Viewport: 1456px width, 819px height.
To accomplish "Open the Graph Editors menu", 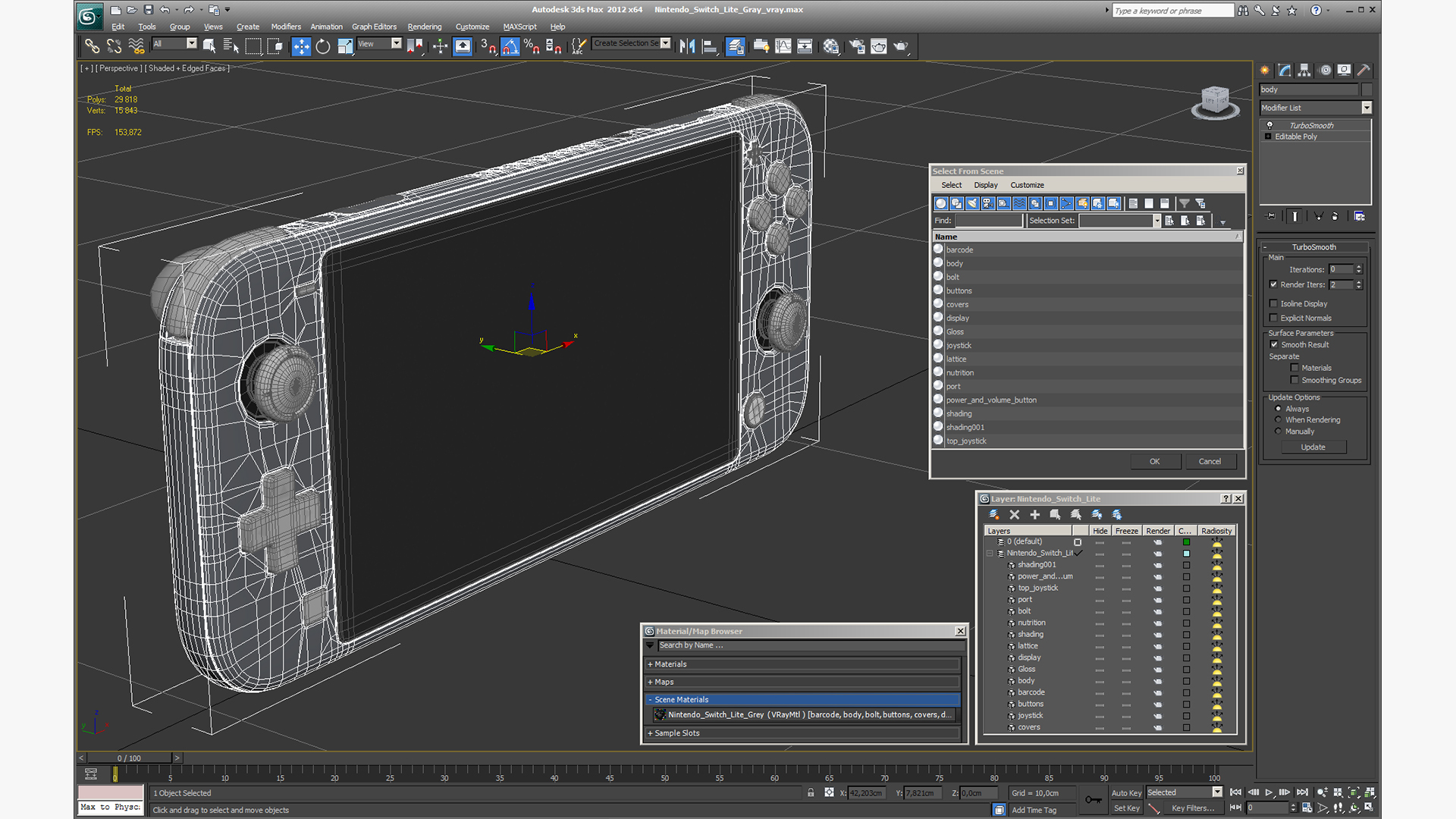I will pyautogui.click(x=374, y=27).
